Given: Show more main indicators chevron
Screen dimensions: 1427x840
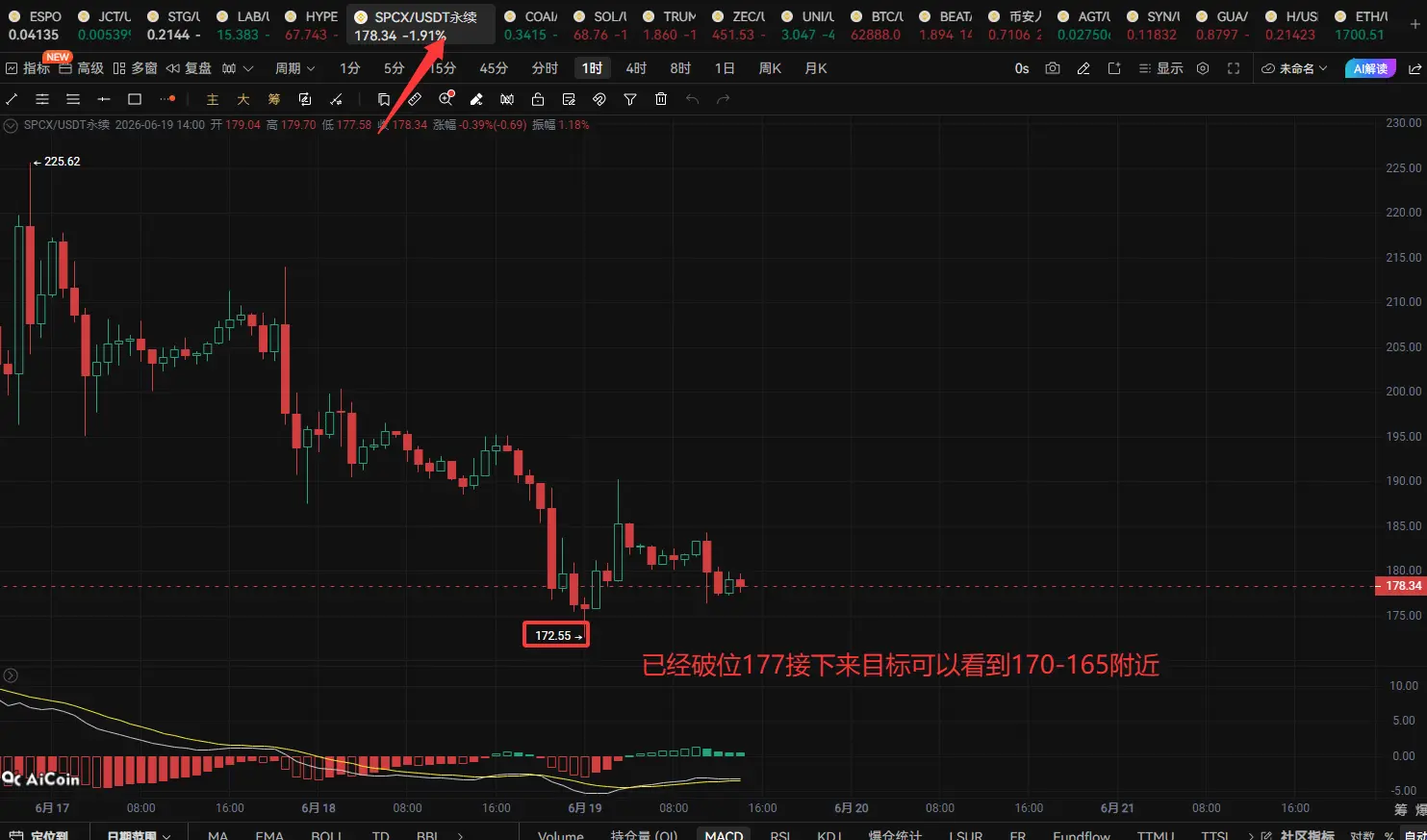Looking at the screenshot, I should click(460, 835).
